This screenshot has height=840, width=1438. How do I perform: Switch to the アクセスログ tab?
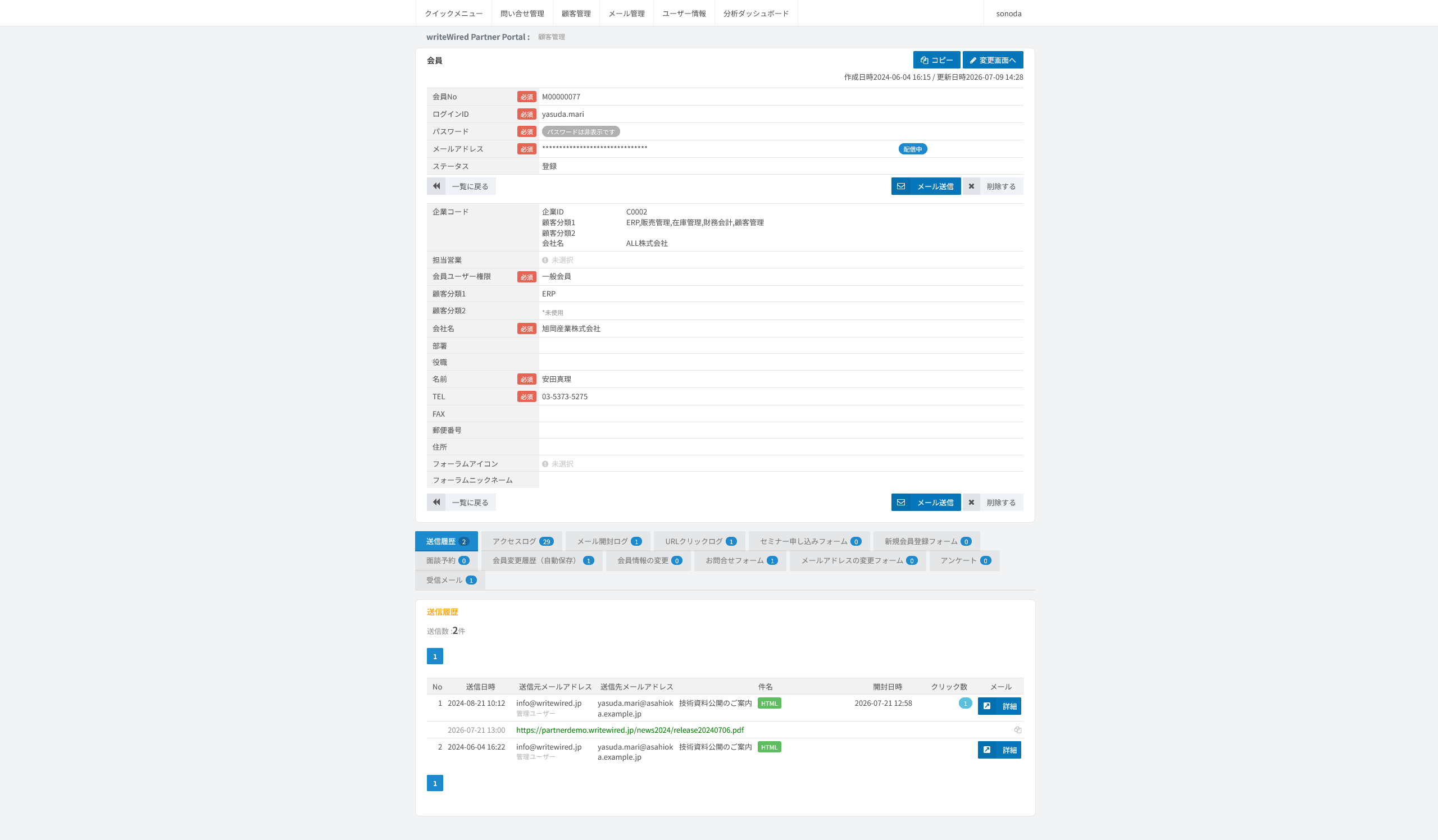[522, 541]
